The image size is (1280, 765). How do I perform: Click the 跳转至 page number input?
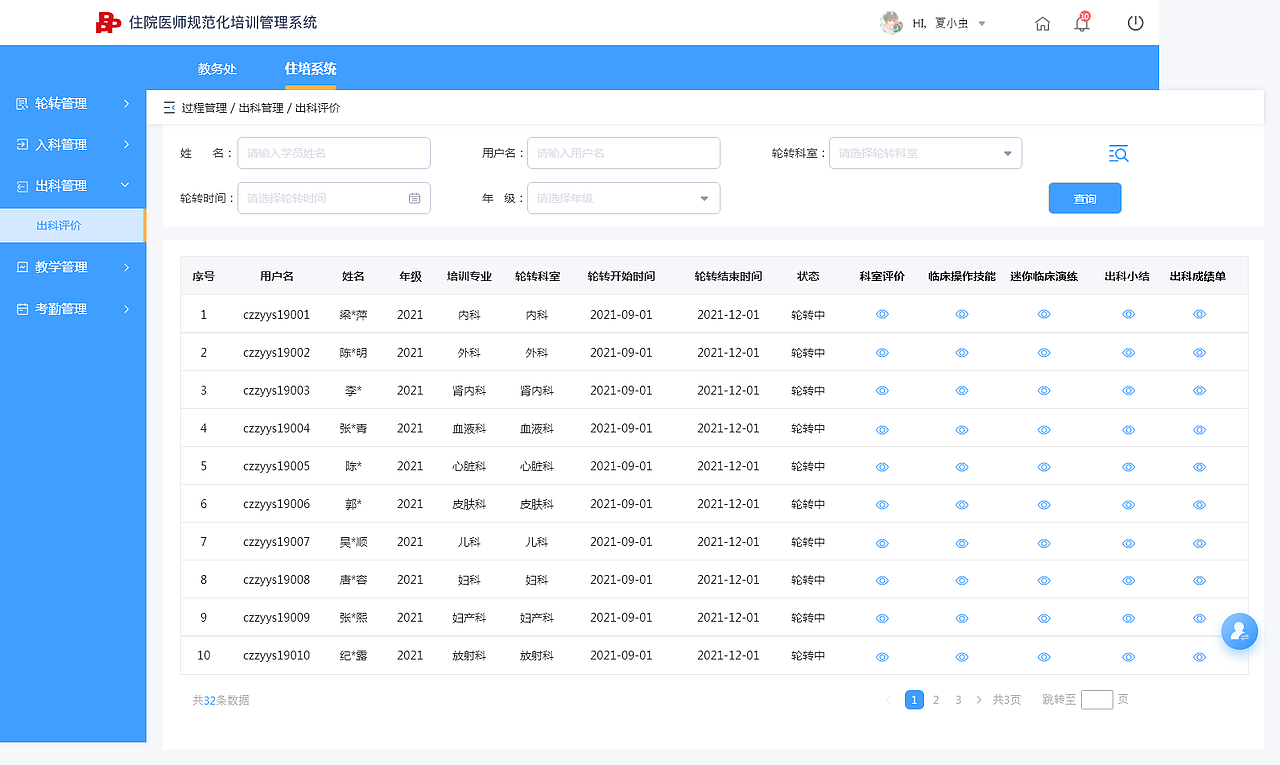[1096, 699]
